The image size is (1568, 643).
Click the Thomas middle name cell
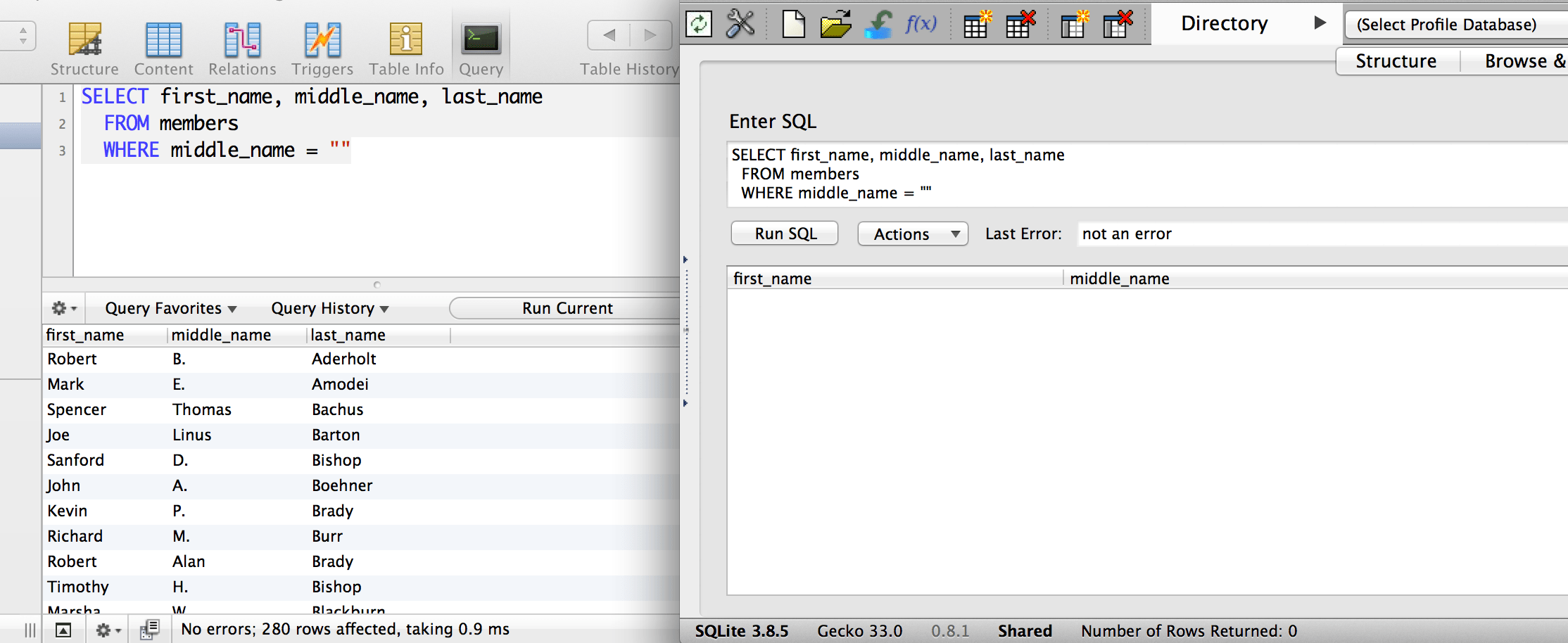click(x=202, y=409)
